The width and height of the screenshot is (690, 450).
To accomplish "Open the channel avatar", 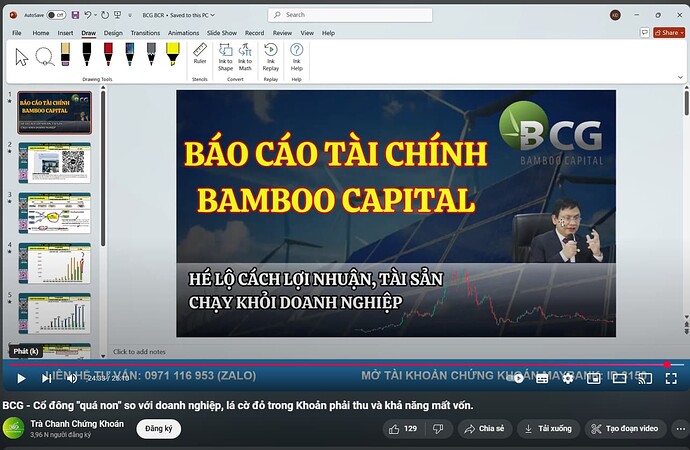I will [x=14, y=428].
